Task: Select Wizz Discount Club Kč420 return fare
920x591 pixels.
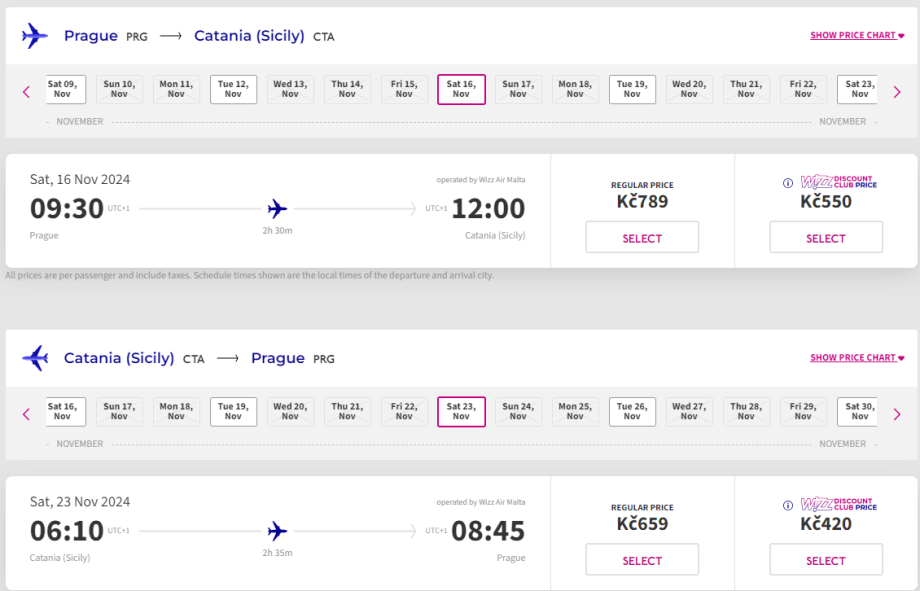Action: click(826, 560)
